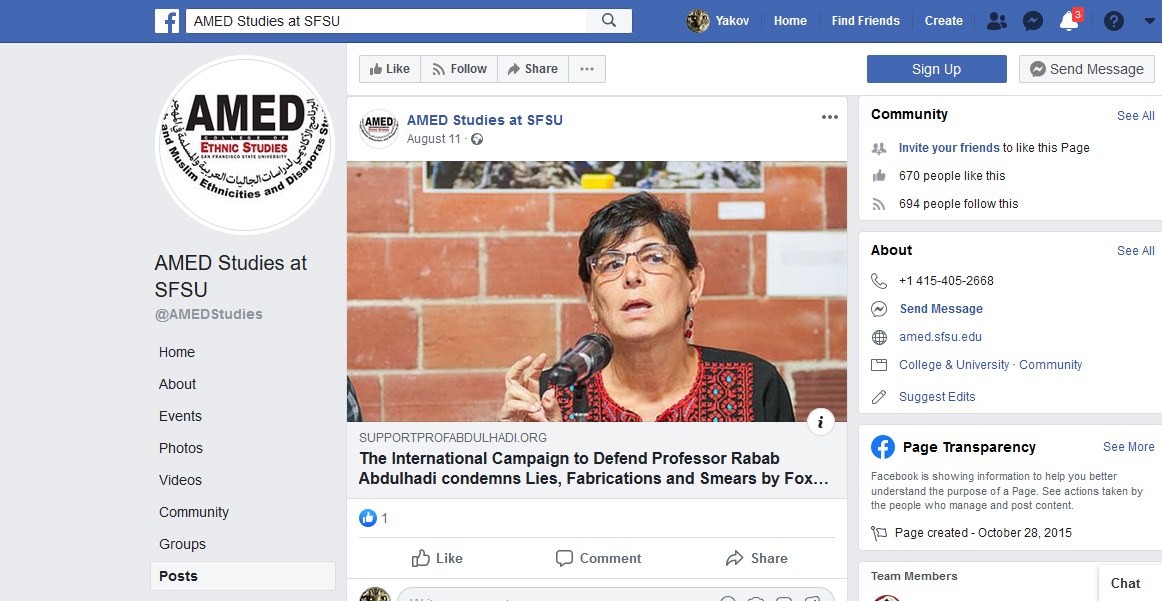Open the Events tab in the sidebar
Image resolution: width=1162 pixels, height=601 pixels.
coord(180,416)
